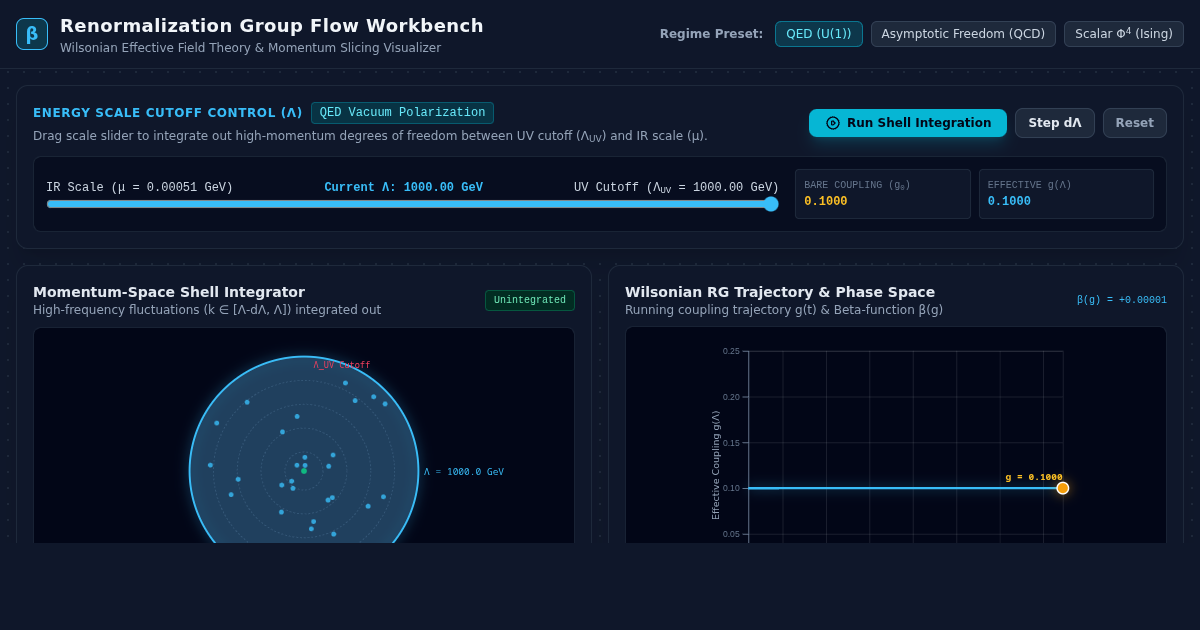The width and height of the screenshot is (1200, 630).
Task: Click the Effective Coupling g(Λ) axis label
Action: tap(716, 465)
